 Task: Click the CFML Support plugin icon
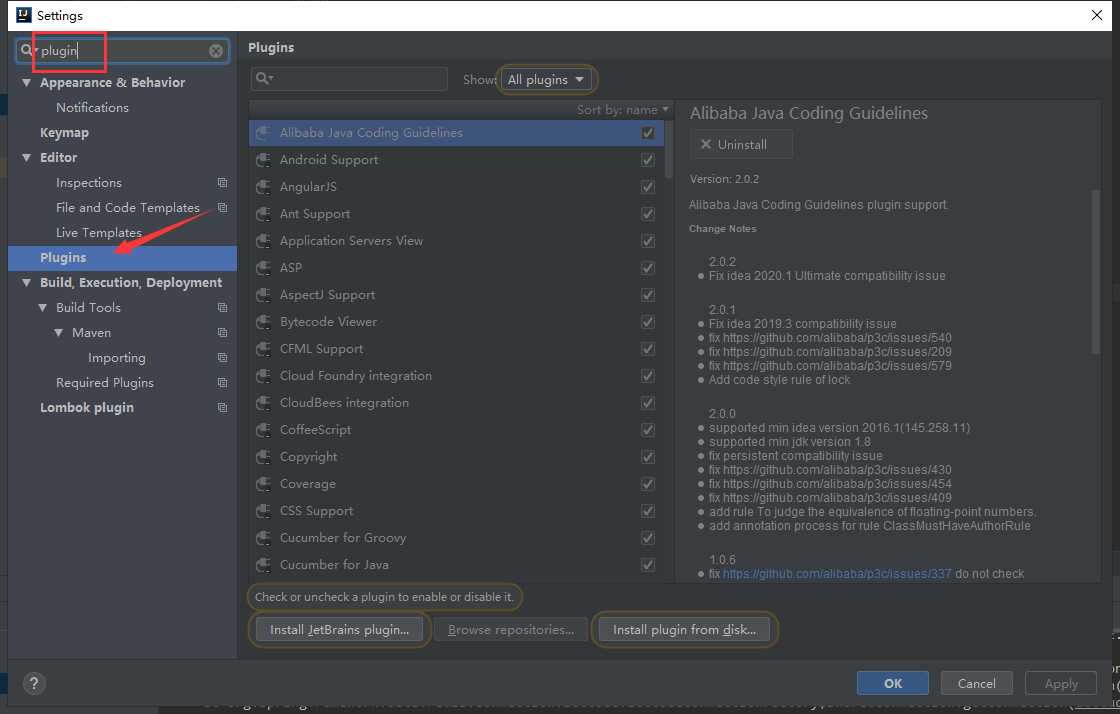(264, 349)
